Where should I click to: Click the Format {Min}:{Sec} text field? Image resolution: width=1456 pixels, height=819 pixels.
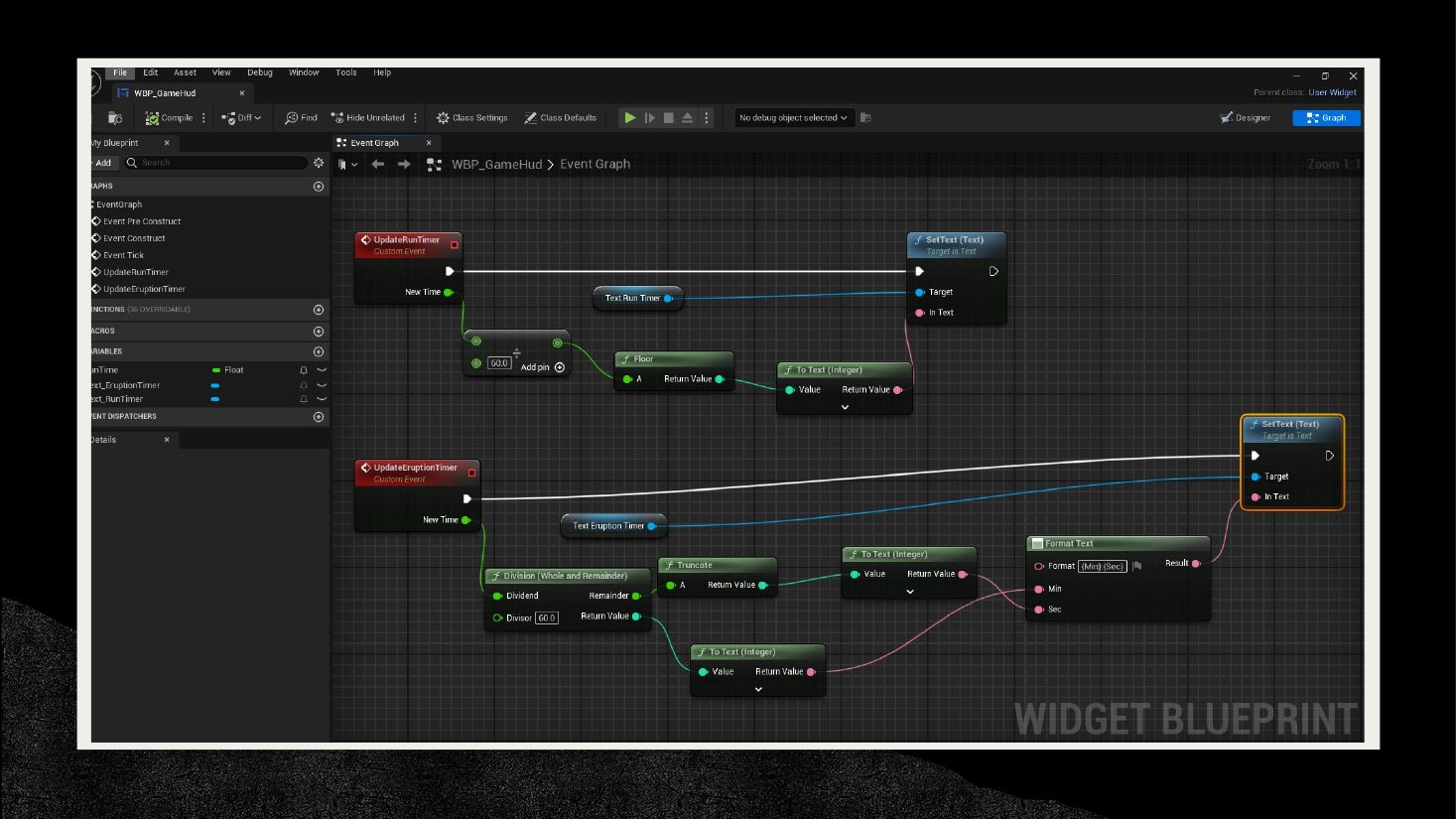pyautogui.click(x=1103, y=566)
